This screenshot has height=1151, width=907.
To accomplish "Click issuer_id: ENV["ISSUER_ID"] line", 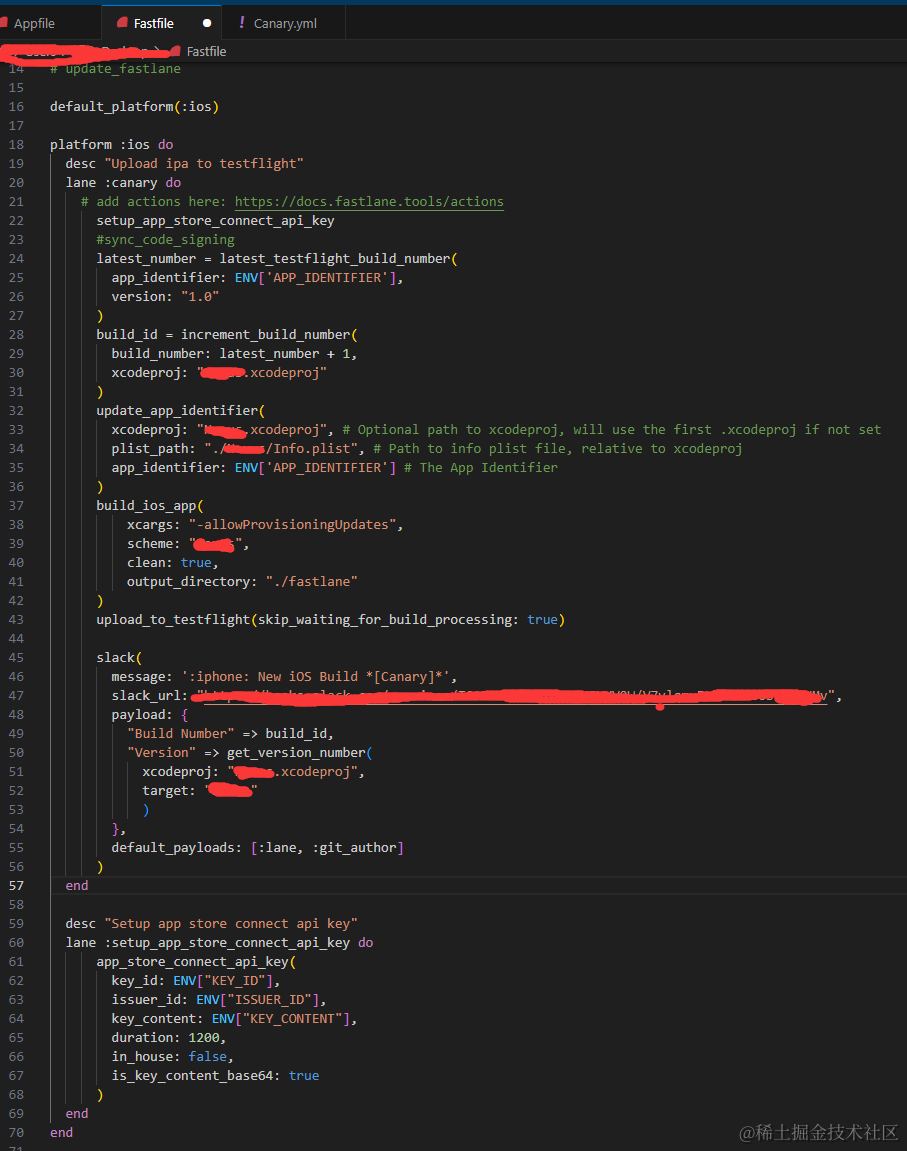I will (219, 1000).
